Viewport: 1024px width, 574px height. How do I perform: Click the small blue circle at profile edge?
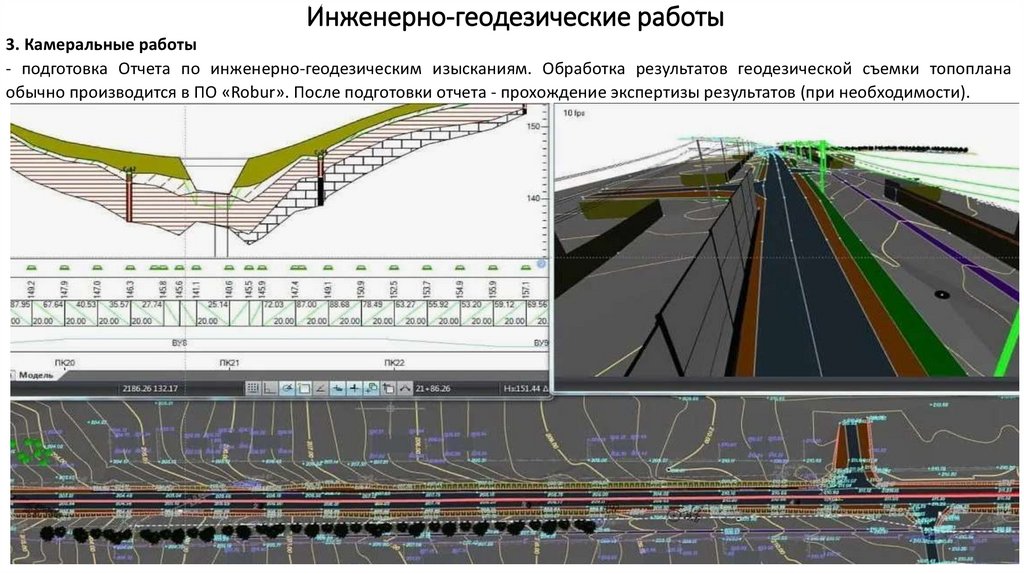tap(541, 263)
